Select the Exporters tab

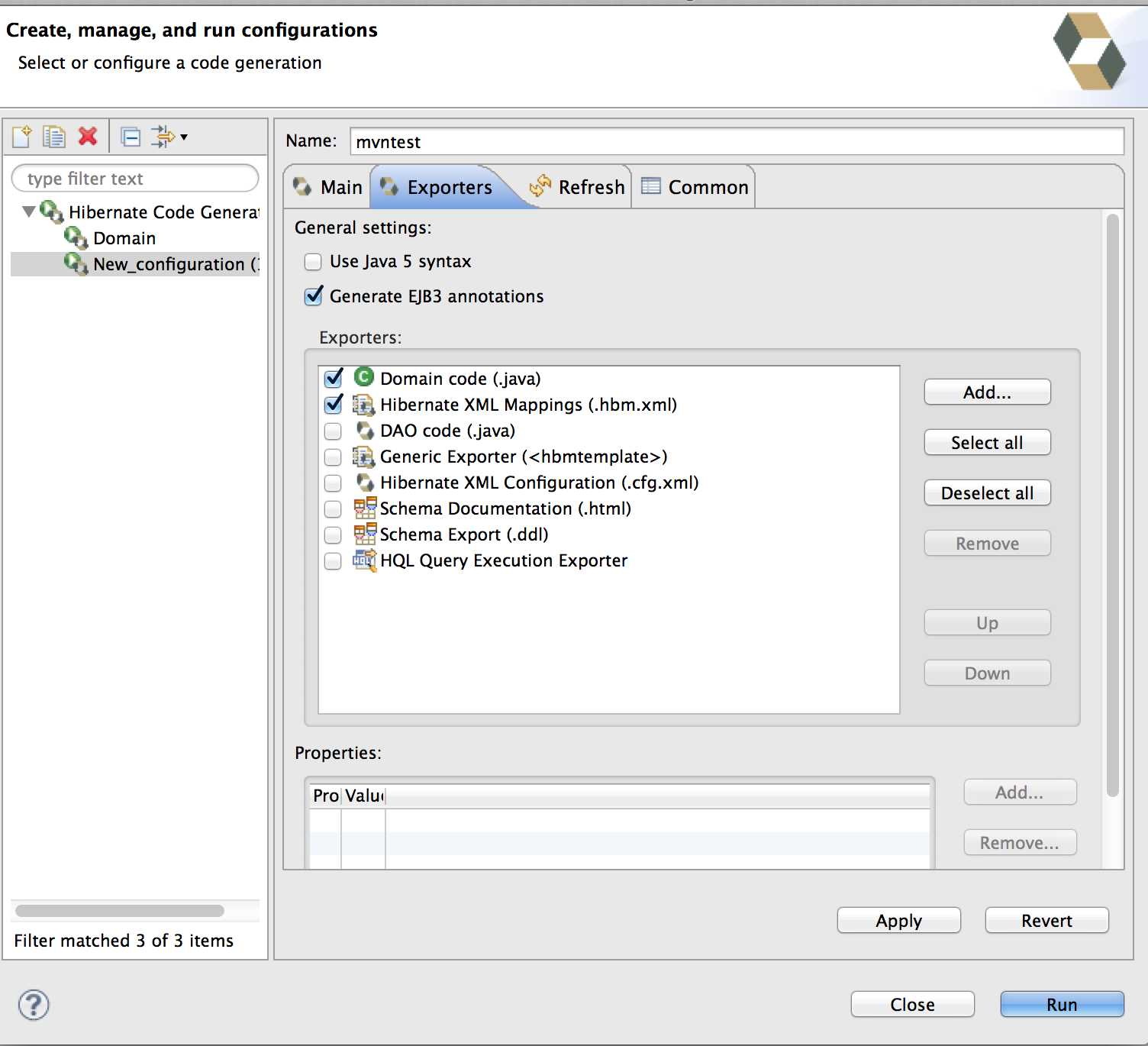click(x=437, y=187)
